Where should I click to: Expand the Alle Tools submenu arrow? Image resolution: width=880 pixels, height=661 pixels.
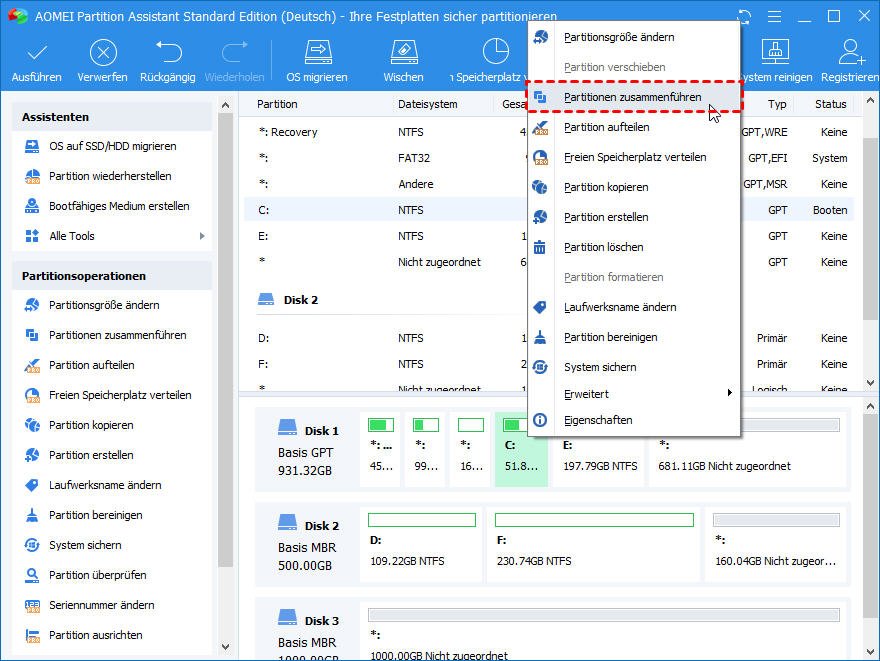(202, 236)
